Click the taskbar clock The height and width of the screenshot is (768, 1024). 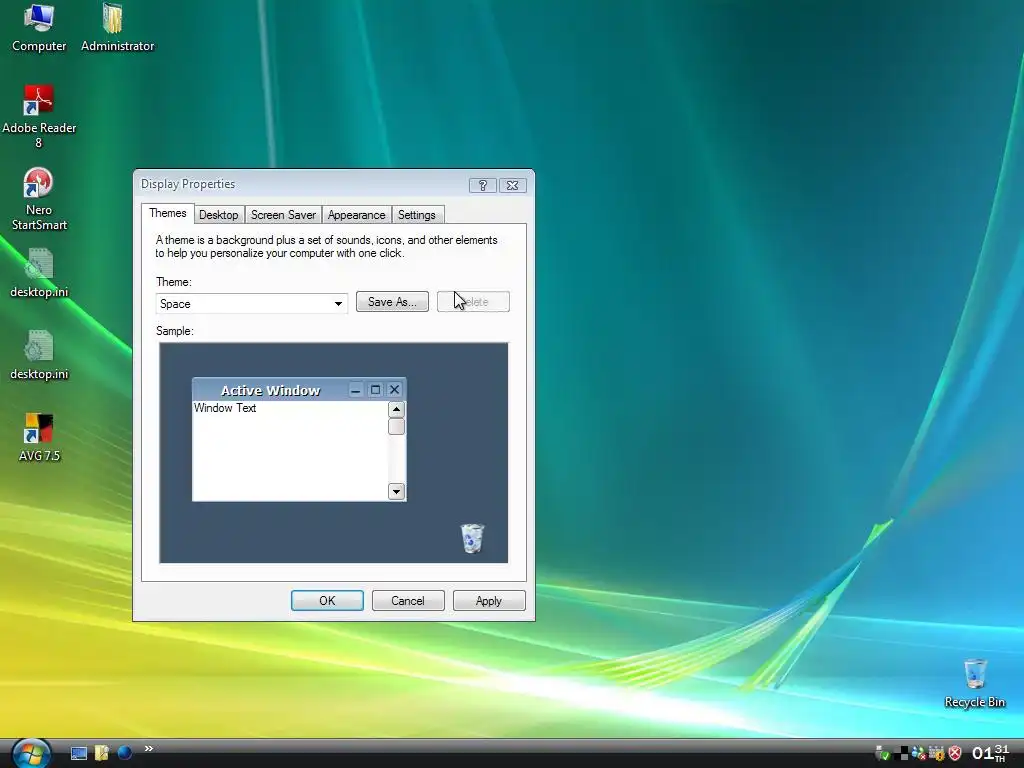coord(990,753)
